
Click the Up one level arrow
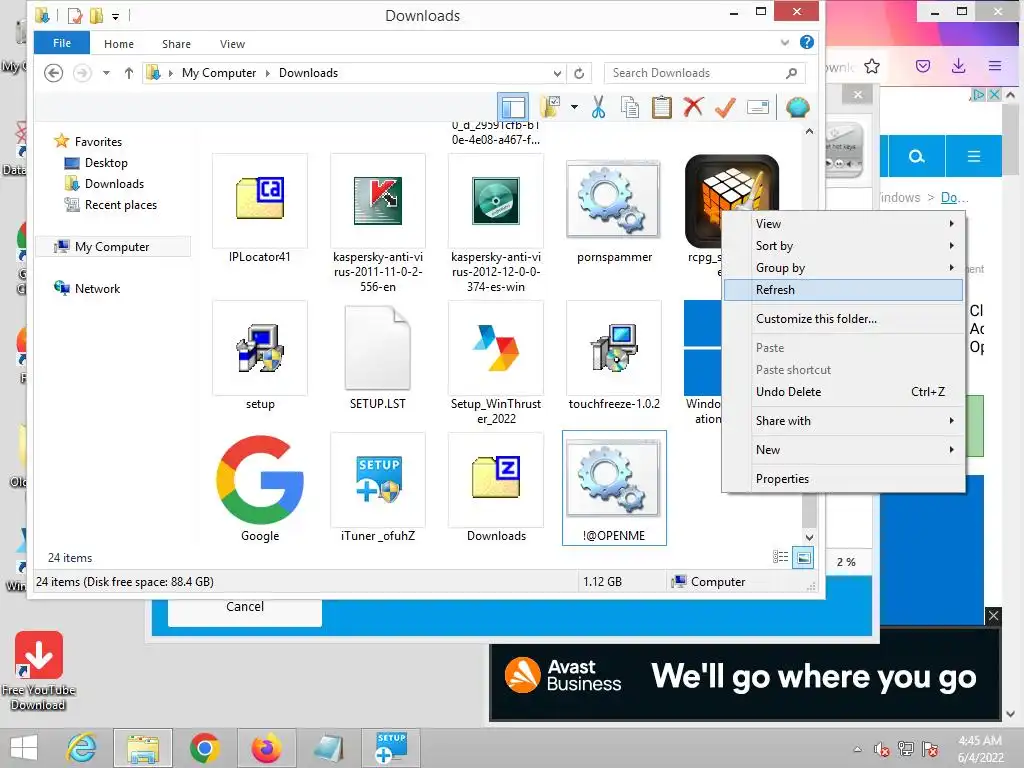[x=129, y=73]
